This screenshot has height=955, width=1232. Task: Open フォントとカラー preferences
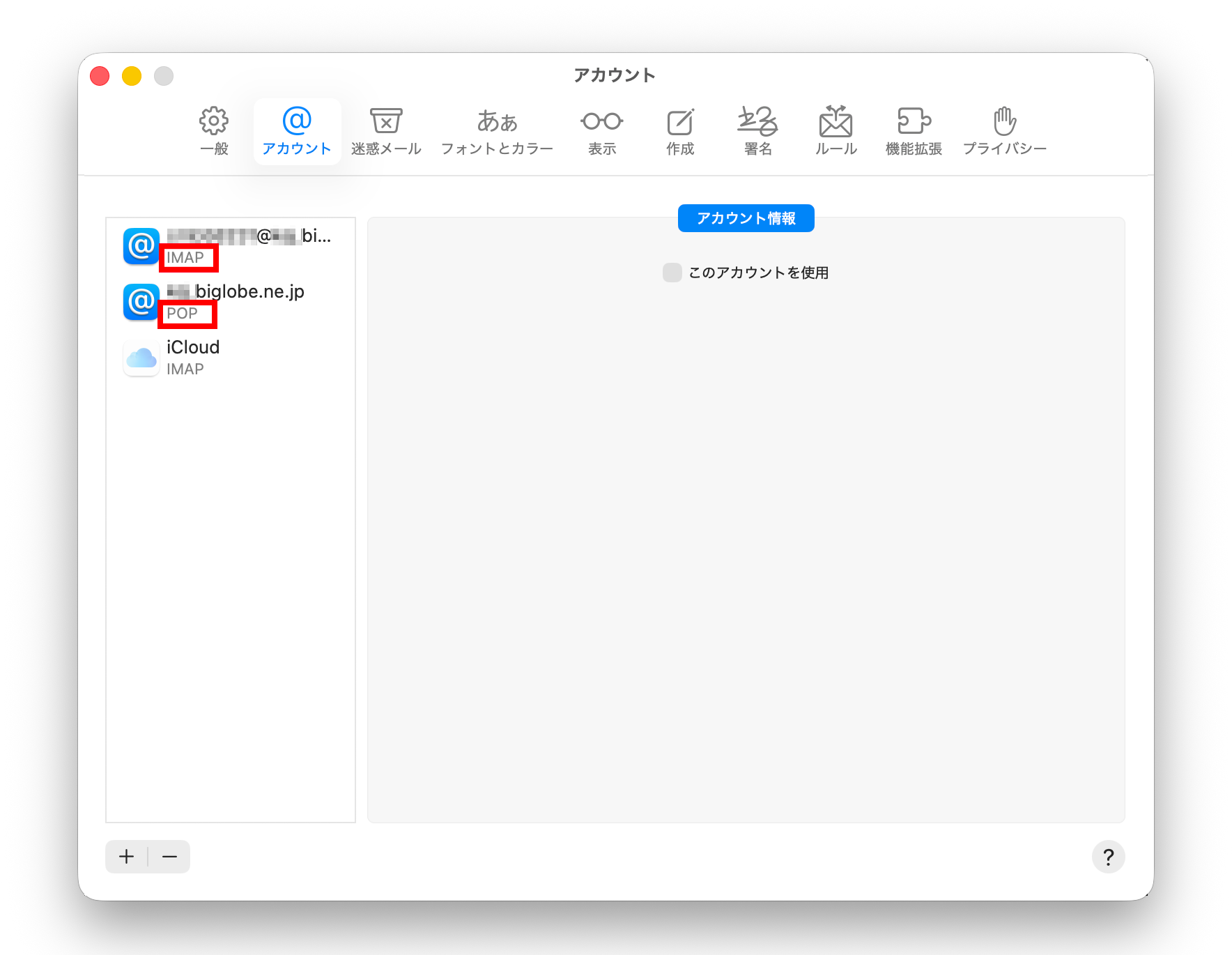click(x=497, y=132)
